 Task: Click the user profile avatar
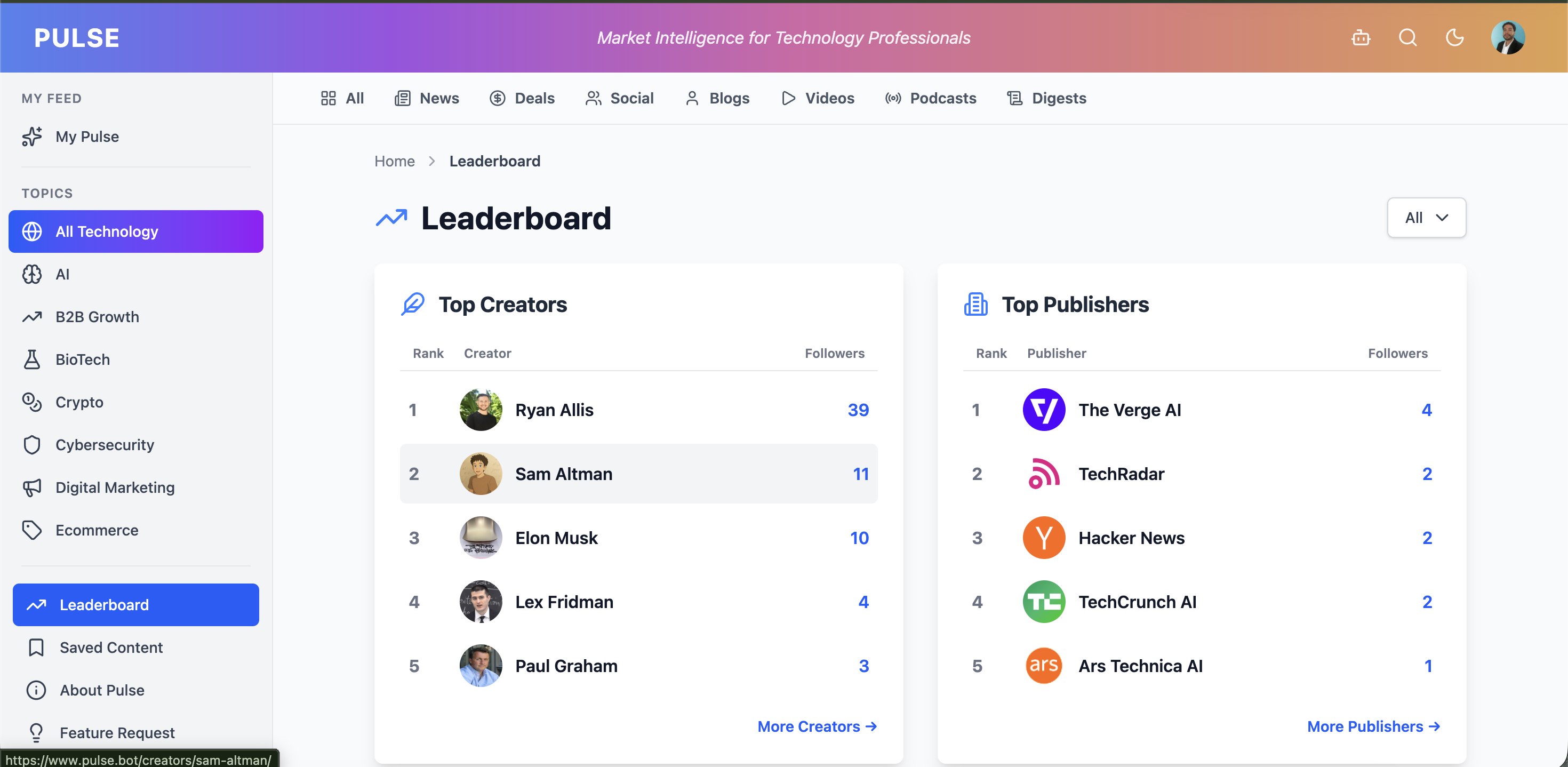tap(1507, 38)
